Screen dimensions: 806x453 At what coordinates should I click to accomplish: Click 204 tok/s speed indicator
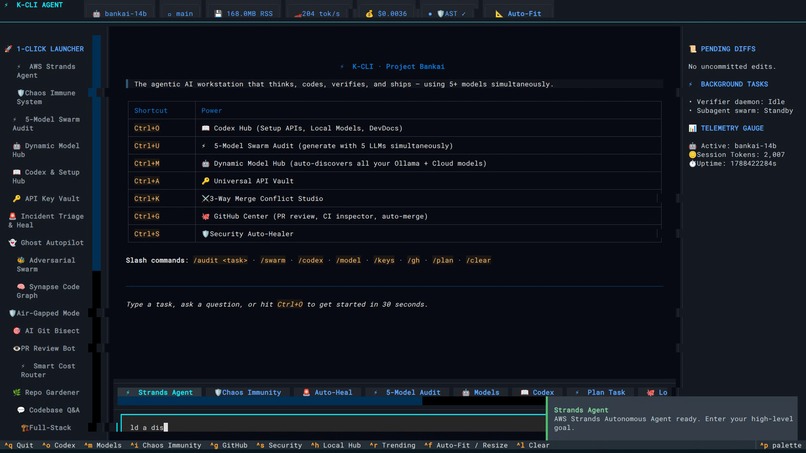tap(317, 14)
